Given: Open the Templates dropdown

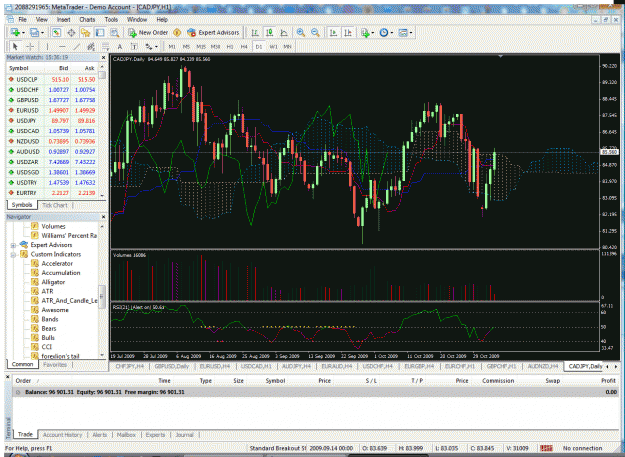Looking at the screenshot, I should point(405,33).
